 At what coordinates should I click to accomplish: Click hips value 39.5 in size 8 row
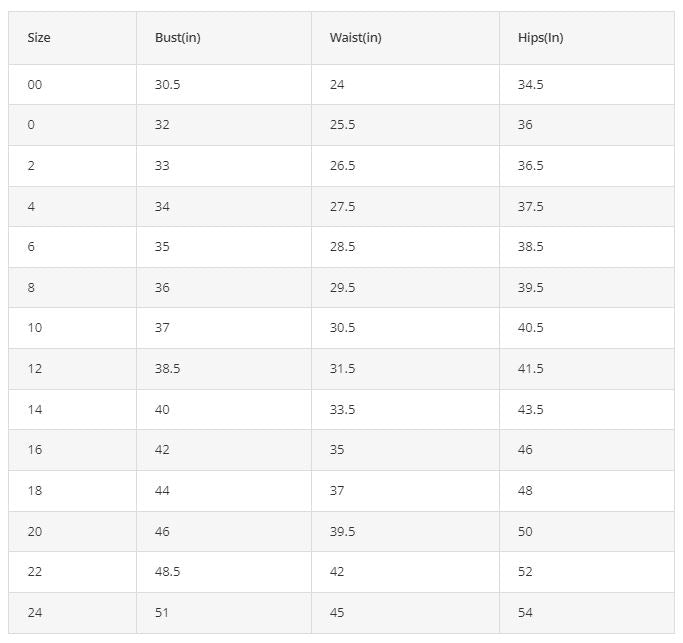coord(531,288)
